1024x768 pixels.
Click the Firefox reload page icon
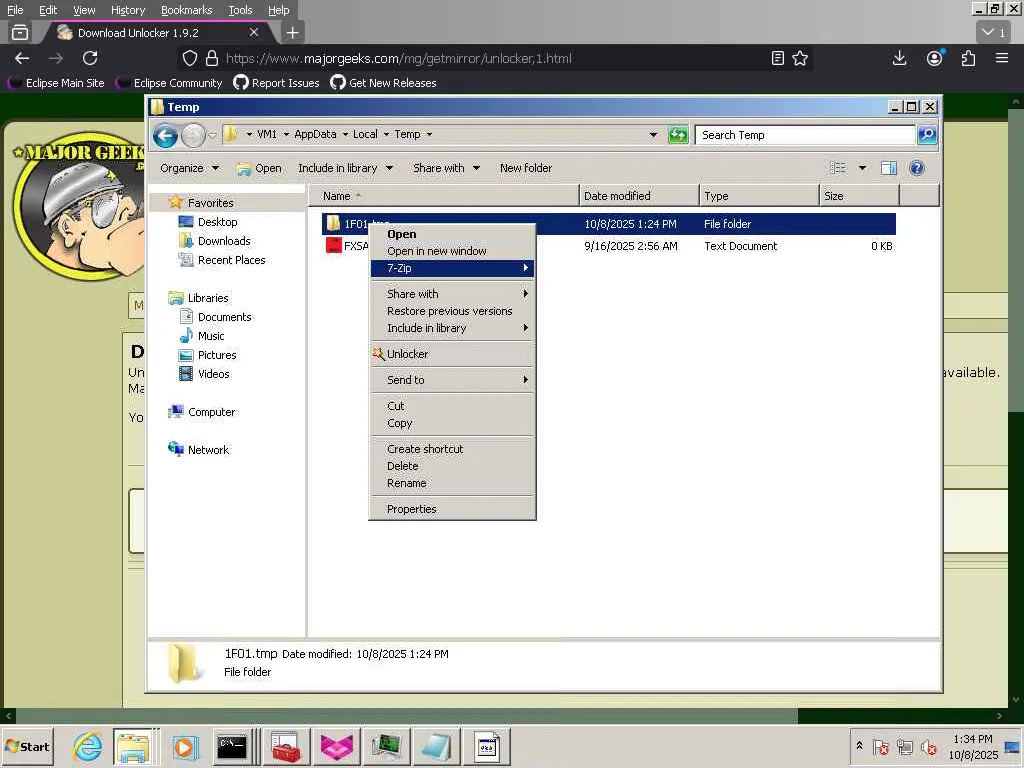[x=90, y=58]
